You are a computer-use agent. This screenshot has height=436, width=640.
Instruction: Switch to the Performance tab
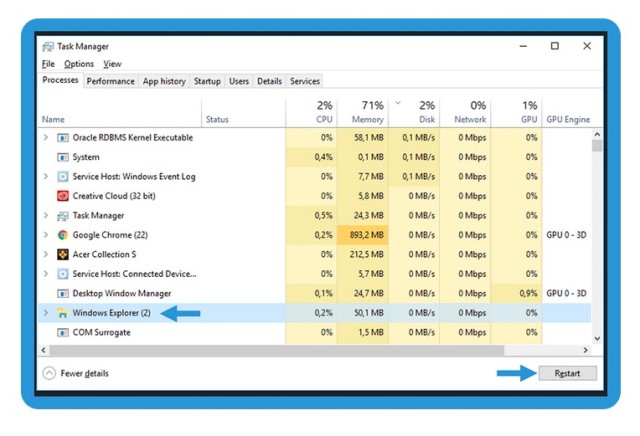(x=111, y=81)
